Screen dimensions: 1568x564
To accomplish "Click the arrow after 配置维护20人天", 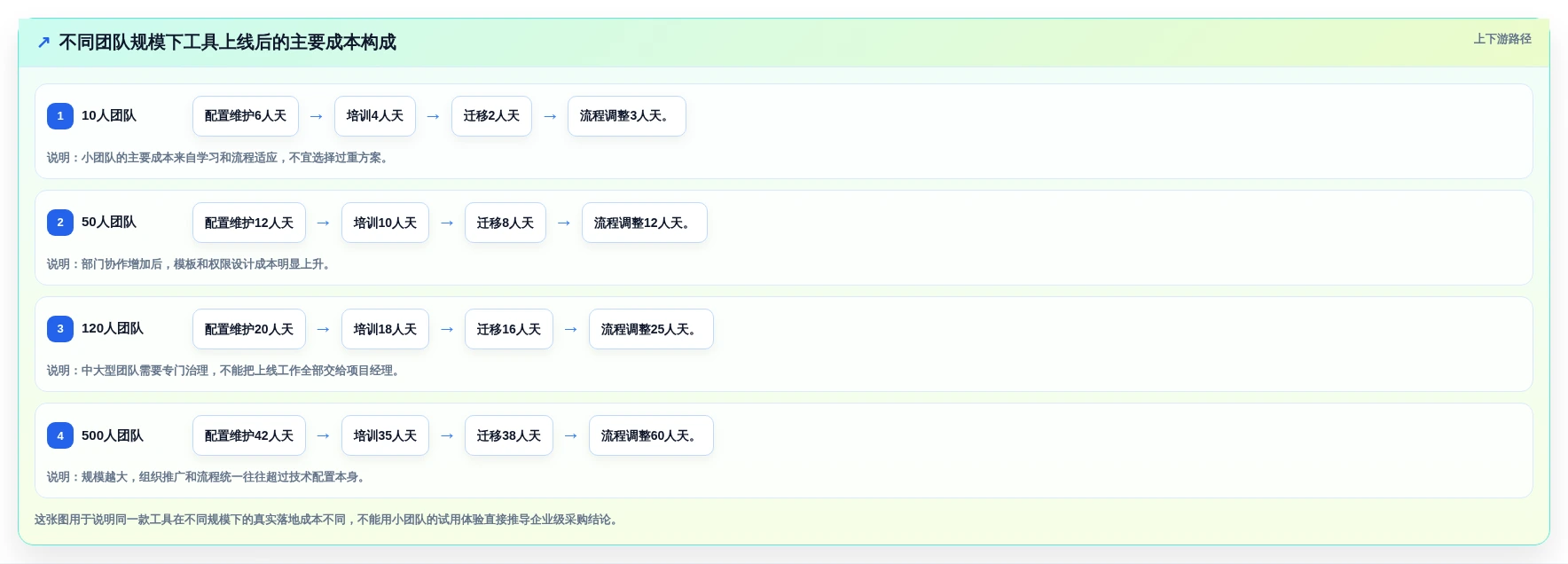I will coord(324,329).
